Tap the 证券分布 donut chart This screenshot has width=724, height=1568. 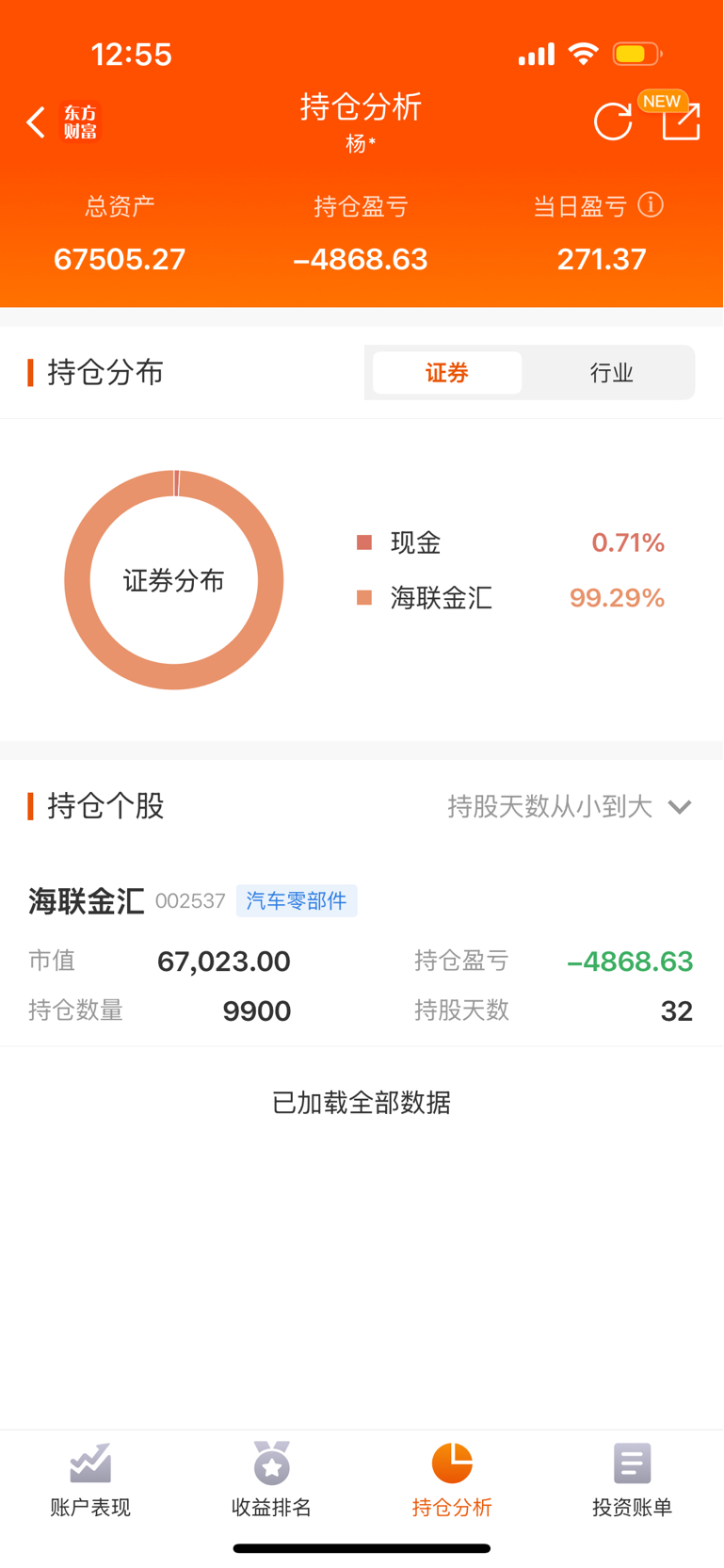click(174, 580)
